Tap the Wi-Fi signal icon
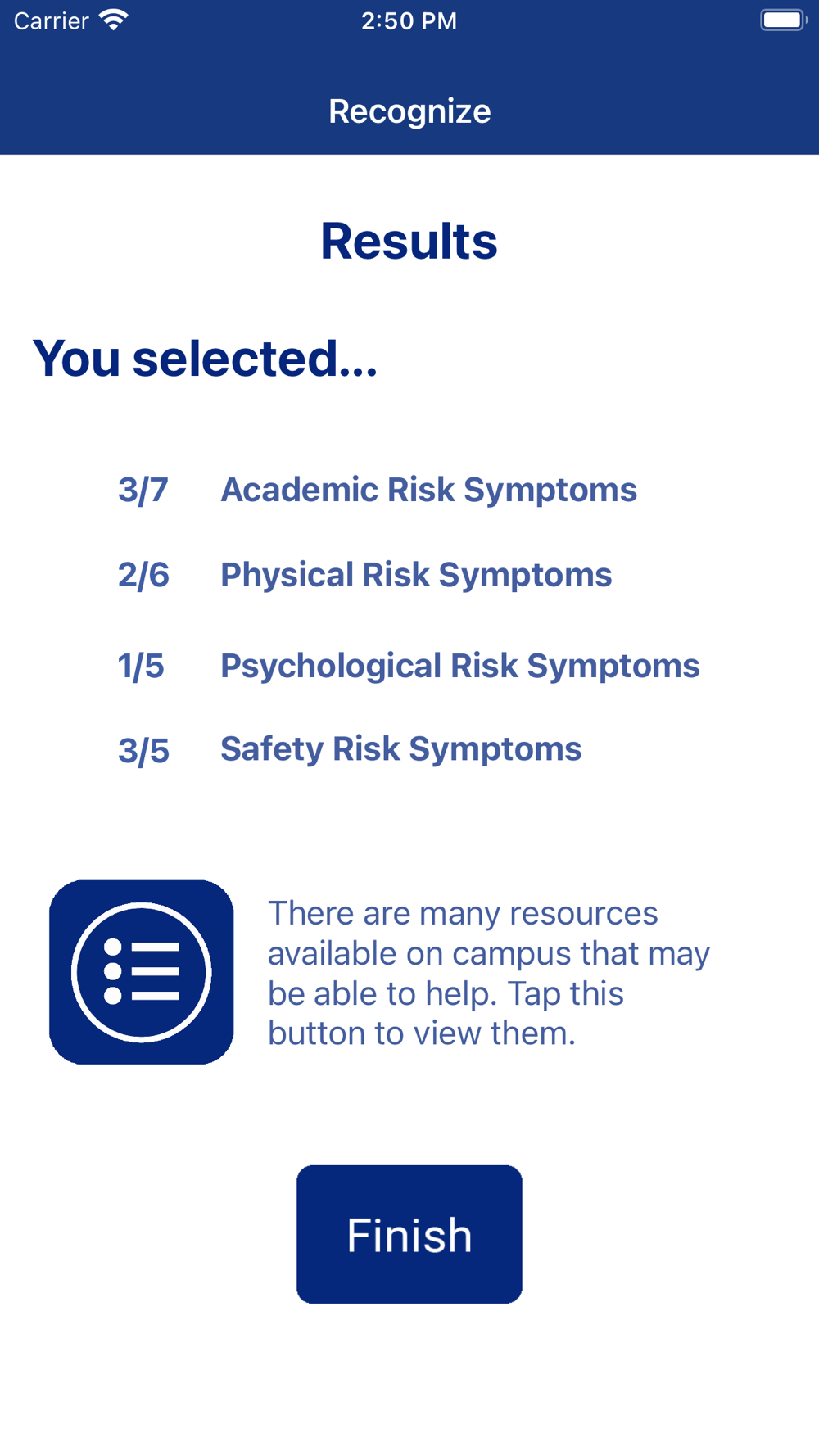Screen dimensions: 819x1456 [x=113, y=20]
